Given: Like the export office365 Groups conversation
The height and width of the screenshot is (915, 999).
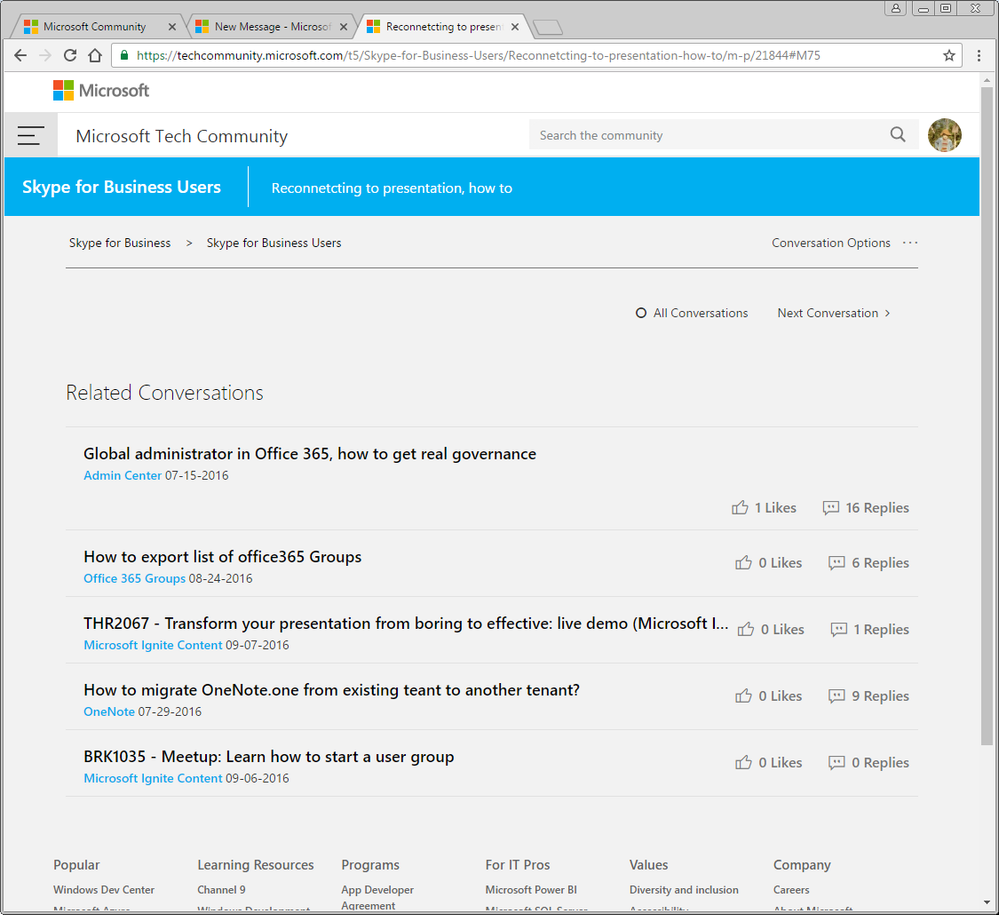Looking at the screenshot, I should coord(743,563).
